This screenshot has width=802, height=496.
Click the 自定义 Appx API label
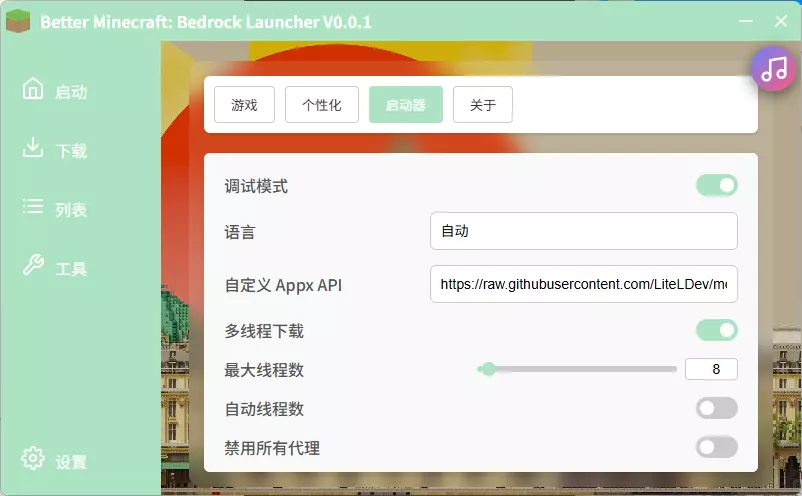(x=283, y=285)
